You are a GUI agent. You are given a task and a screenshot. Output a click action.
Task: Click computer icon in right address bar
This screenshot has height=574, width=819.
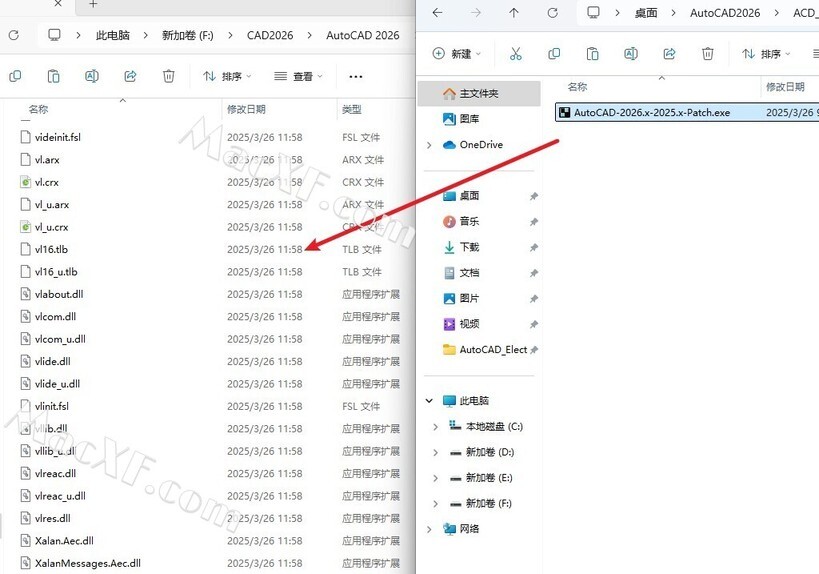pyautogui.click(x=593, y=13)
